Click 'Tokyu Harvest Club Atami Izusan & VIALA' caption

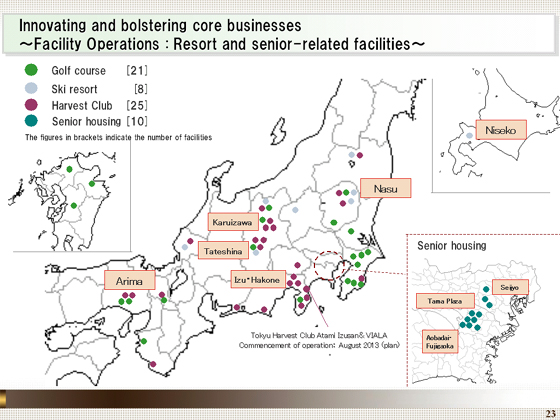pyautogui.click(x=319, y=335)
